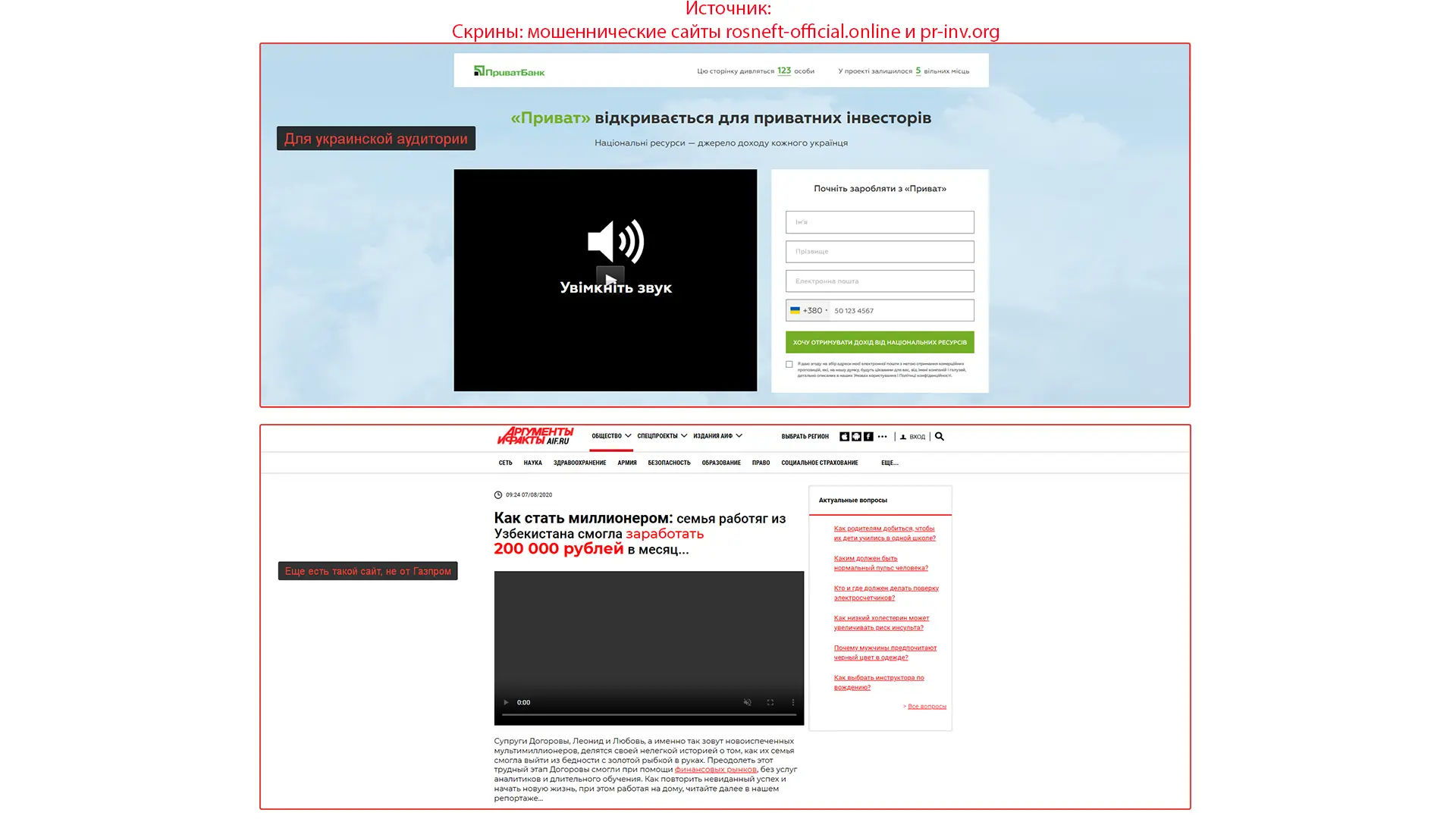Play the Ukrainian video with the center play button
The image size is (1456, 819).
coord(610,279)
